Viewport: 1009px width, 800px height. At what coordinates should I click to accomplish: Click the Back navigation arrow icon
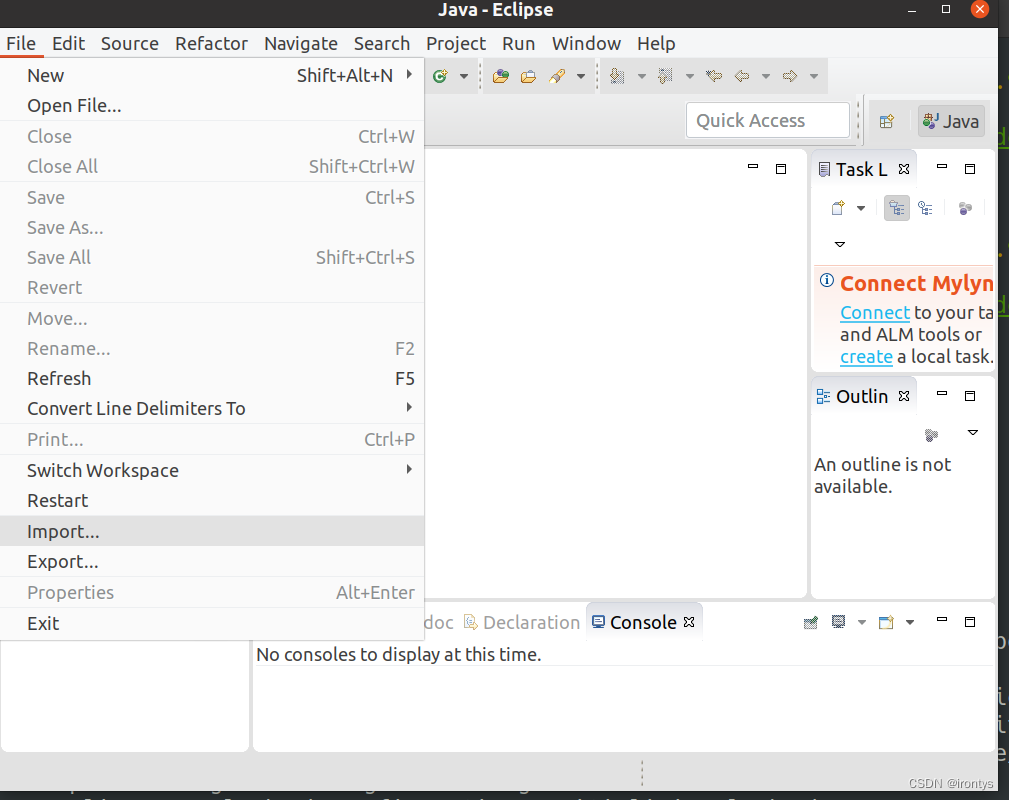point(742,77)
